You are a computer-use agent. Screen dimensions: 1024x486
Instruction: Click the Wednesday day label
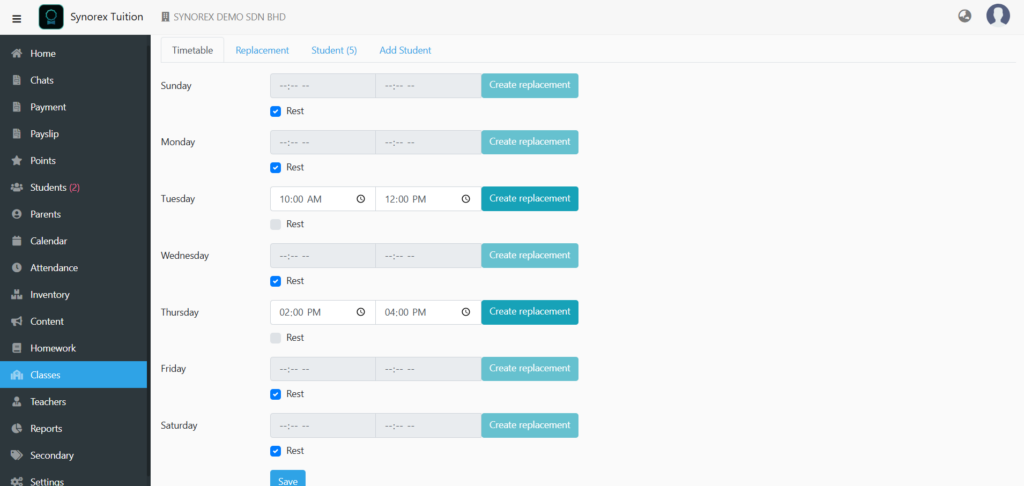185,255
